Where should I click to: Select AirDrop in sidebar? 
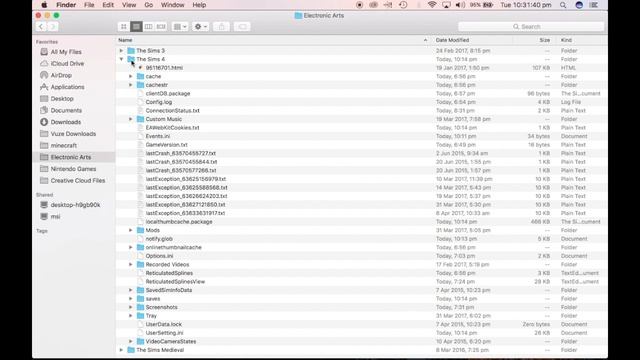61,76
